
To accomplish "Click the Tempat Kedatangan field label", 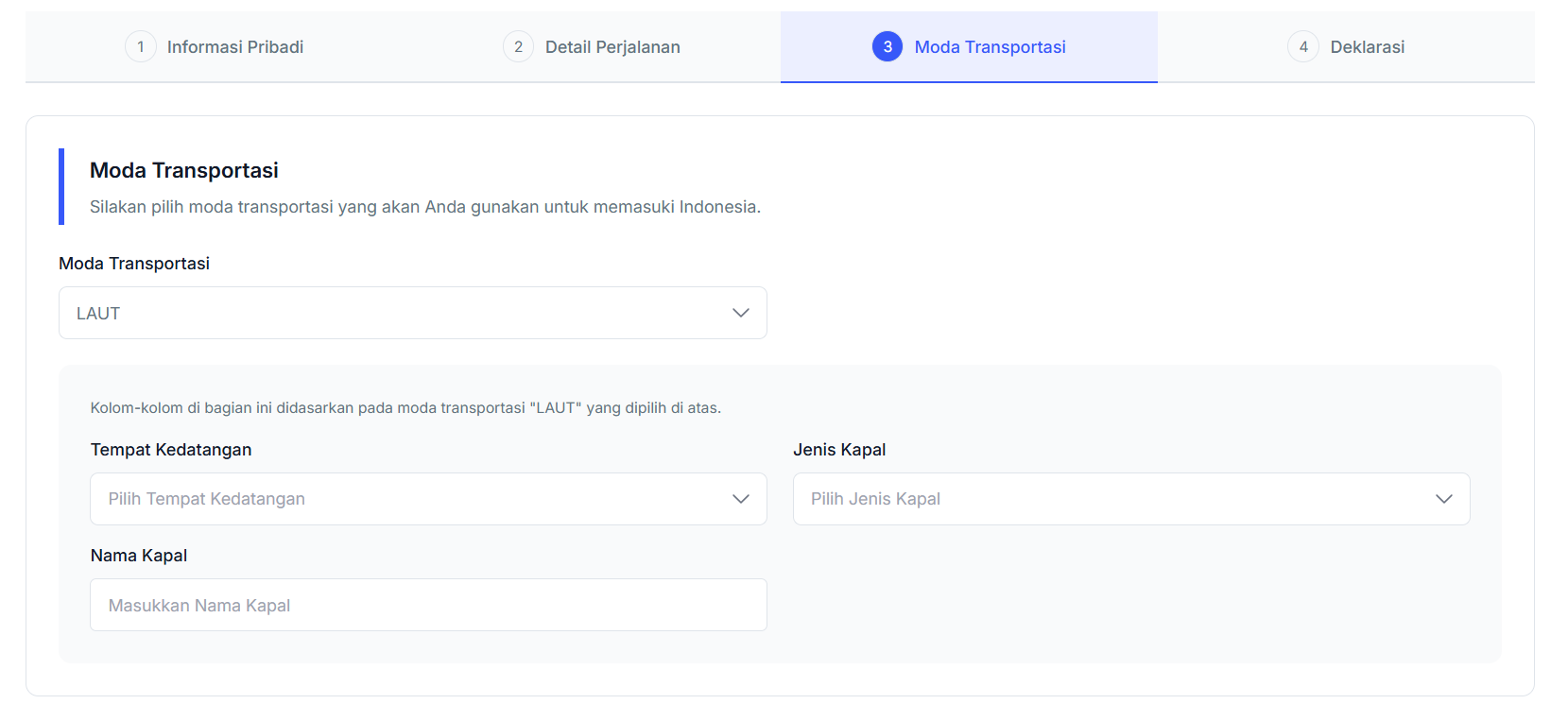I will point(171,450).
